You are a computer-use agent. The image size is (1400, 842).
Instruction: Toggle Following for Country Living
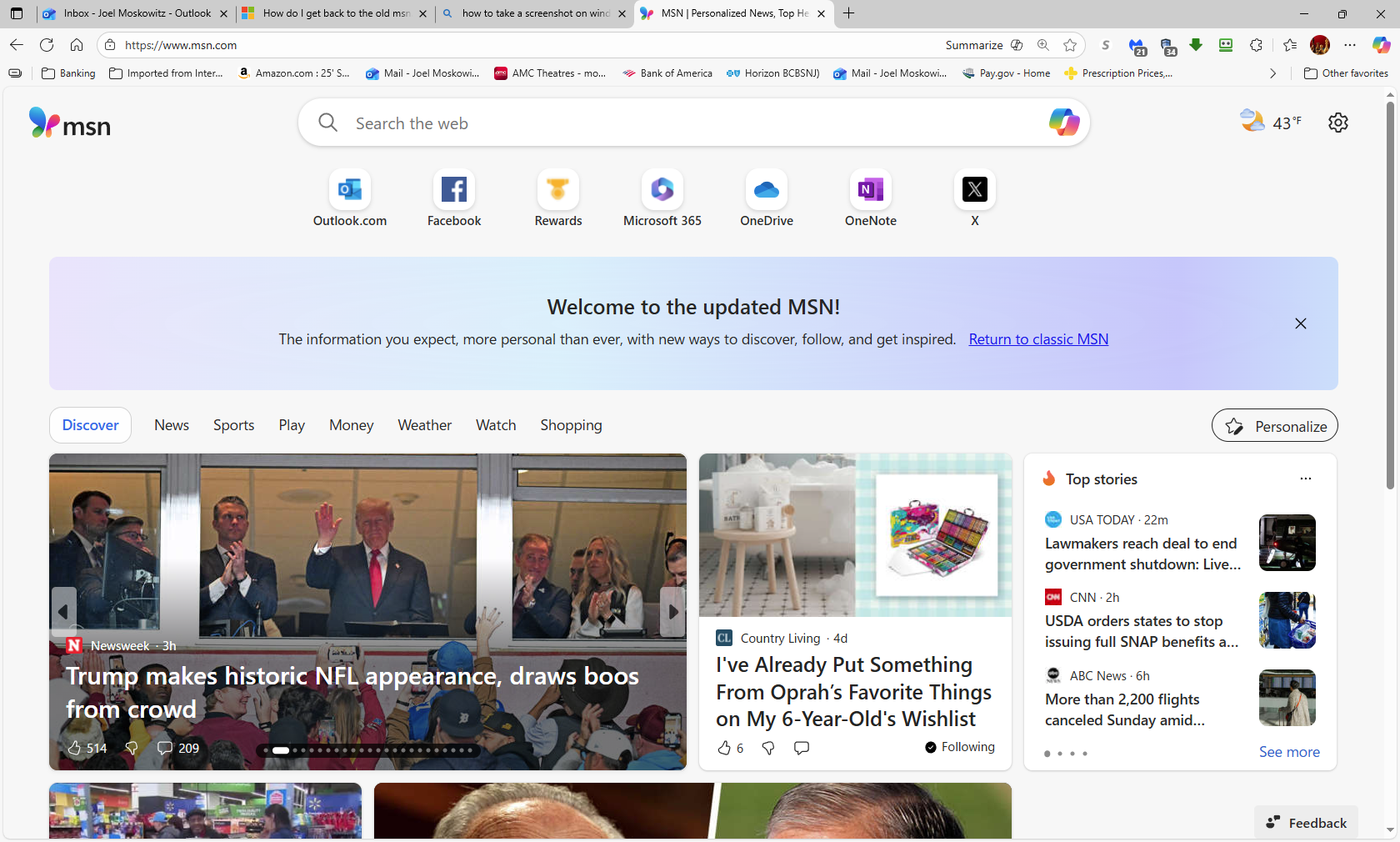pos(960,747)
